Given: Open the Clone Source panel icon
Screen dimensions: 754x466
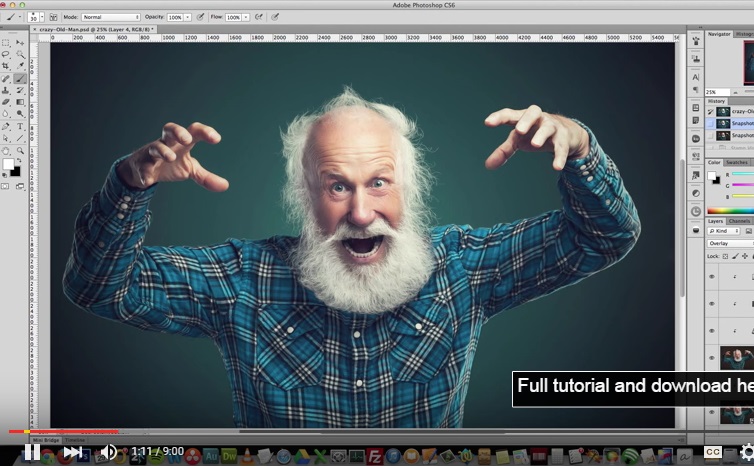Looking at the screenshot, I should [x=696, y=59].
